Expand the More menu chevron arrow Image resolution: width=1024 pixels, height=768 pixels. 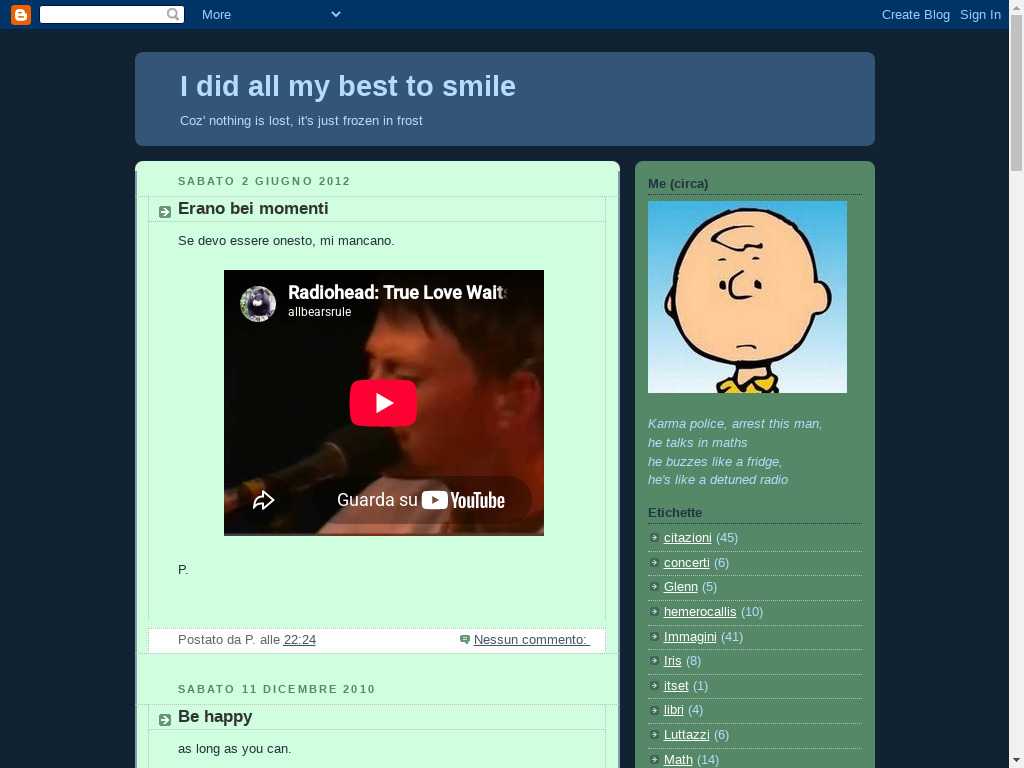coord(336,14)
